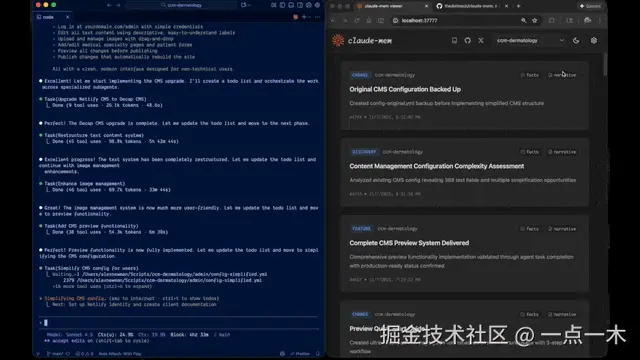
Task: Toggle facts on Original CMS Configuration card
Action: tap(529, 75)
